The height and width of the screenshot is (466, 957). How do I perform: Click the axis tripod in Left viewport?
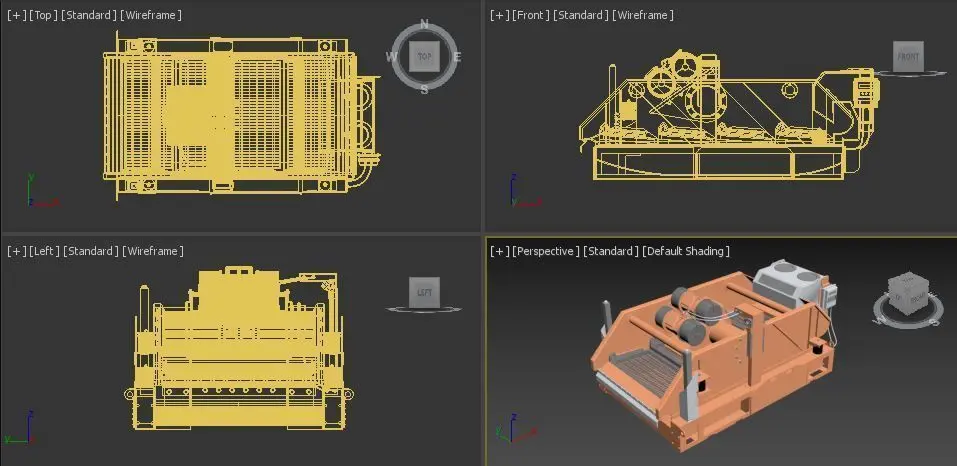pyautogui.click(x=18, y=428)
